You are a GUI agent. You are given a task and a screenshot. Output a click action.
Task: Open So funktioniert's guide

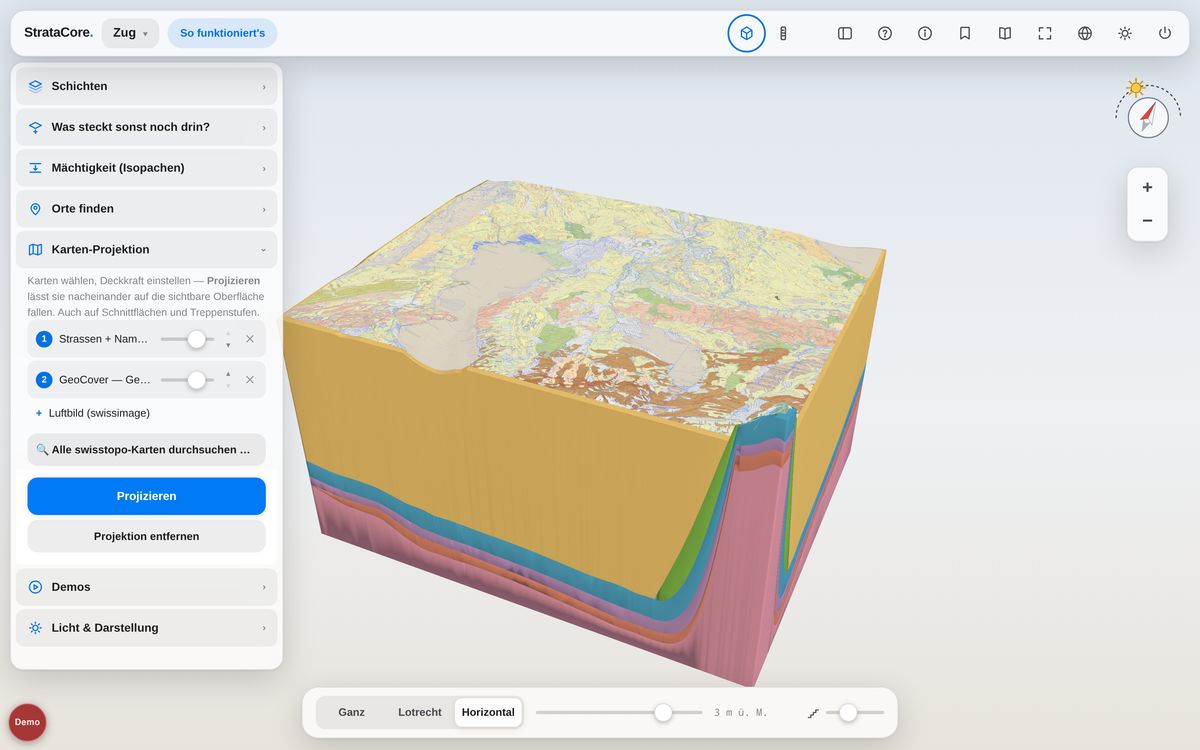222,33
